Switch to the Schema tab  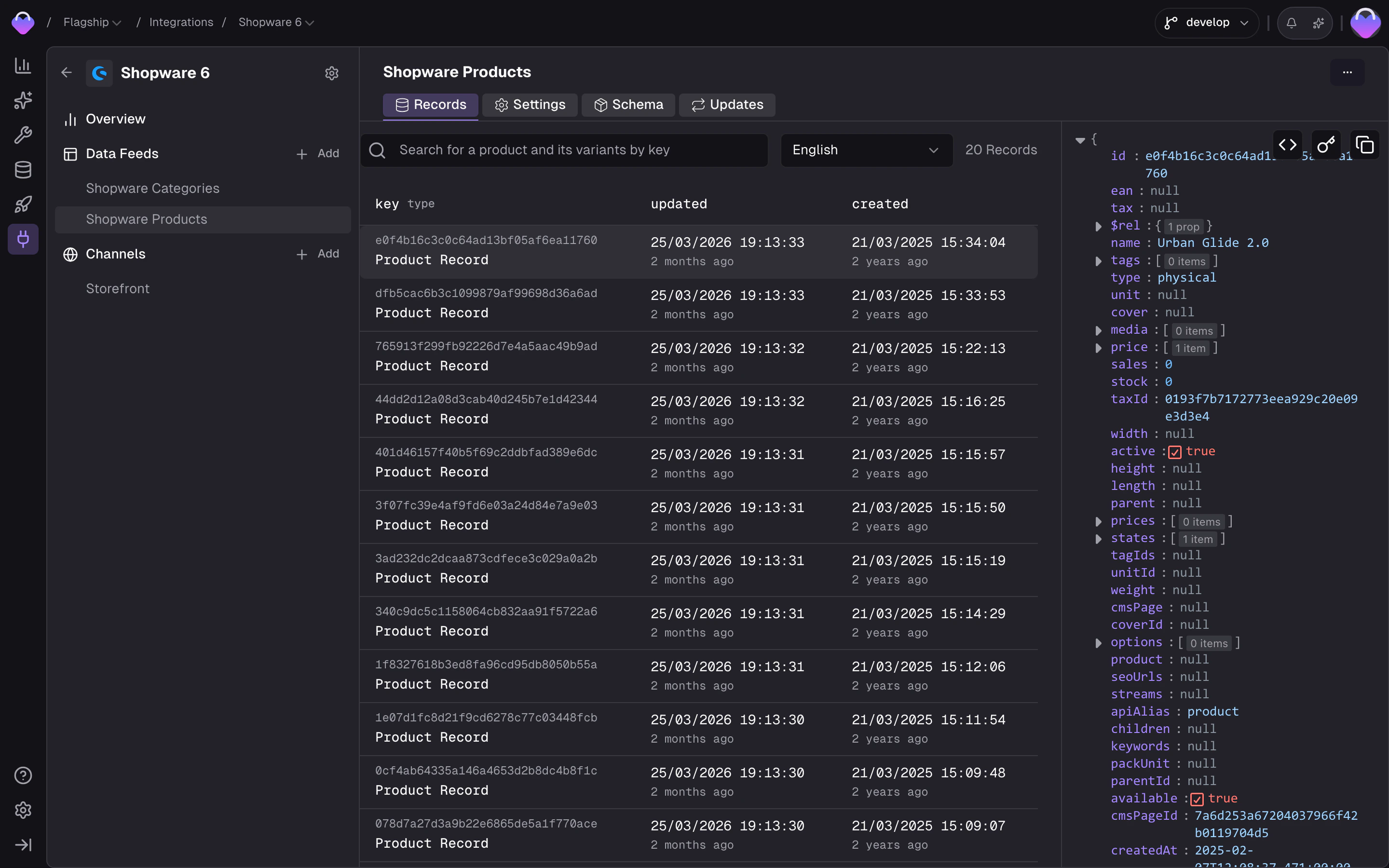pyautogui.click(x=628, y=105)
